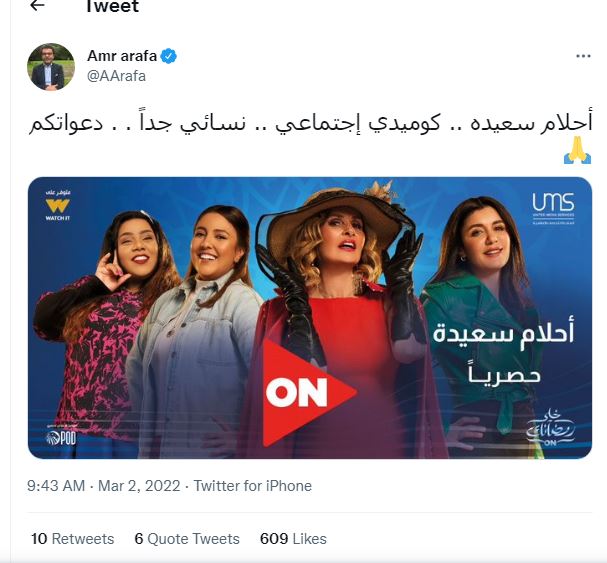Click the Twitter for iPhone source link
This screenshot has height=563, width=607.
[252, 486]
